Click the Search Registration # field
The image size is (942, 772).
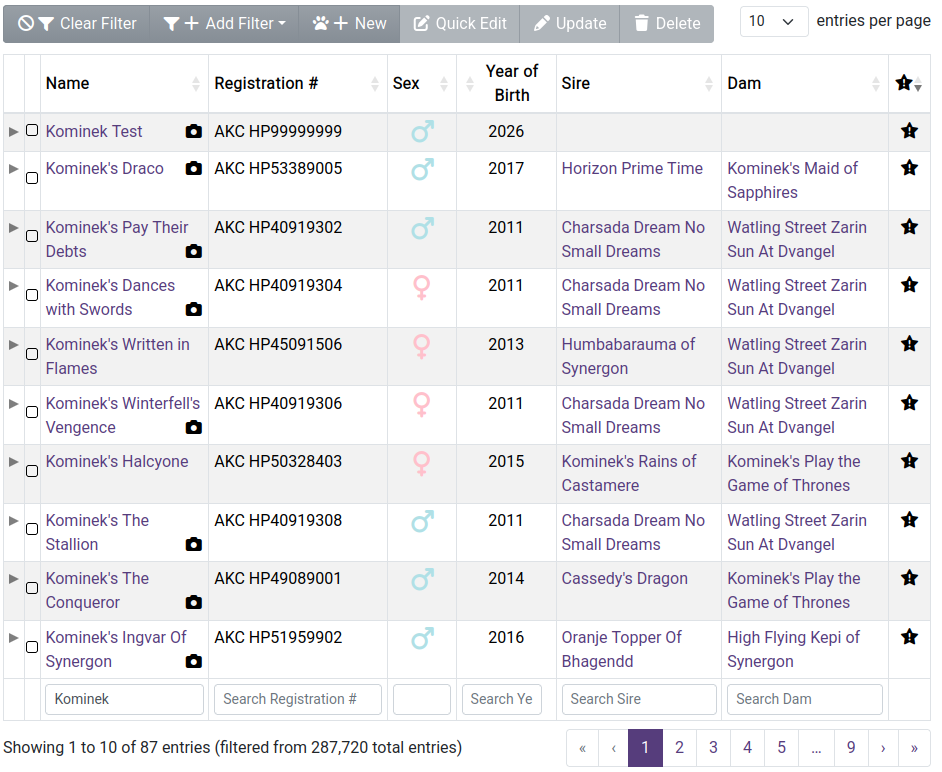tap(298, 699)
